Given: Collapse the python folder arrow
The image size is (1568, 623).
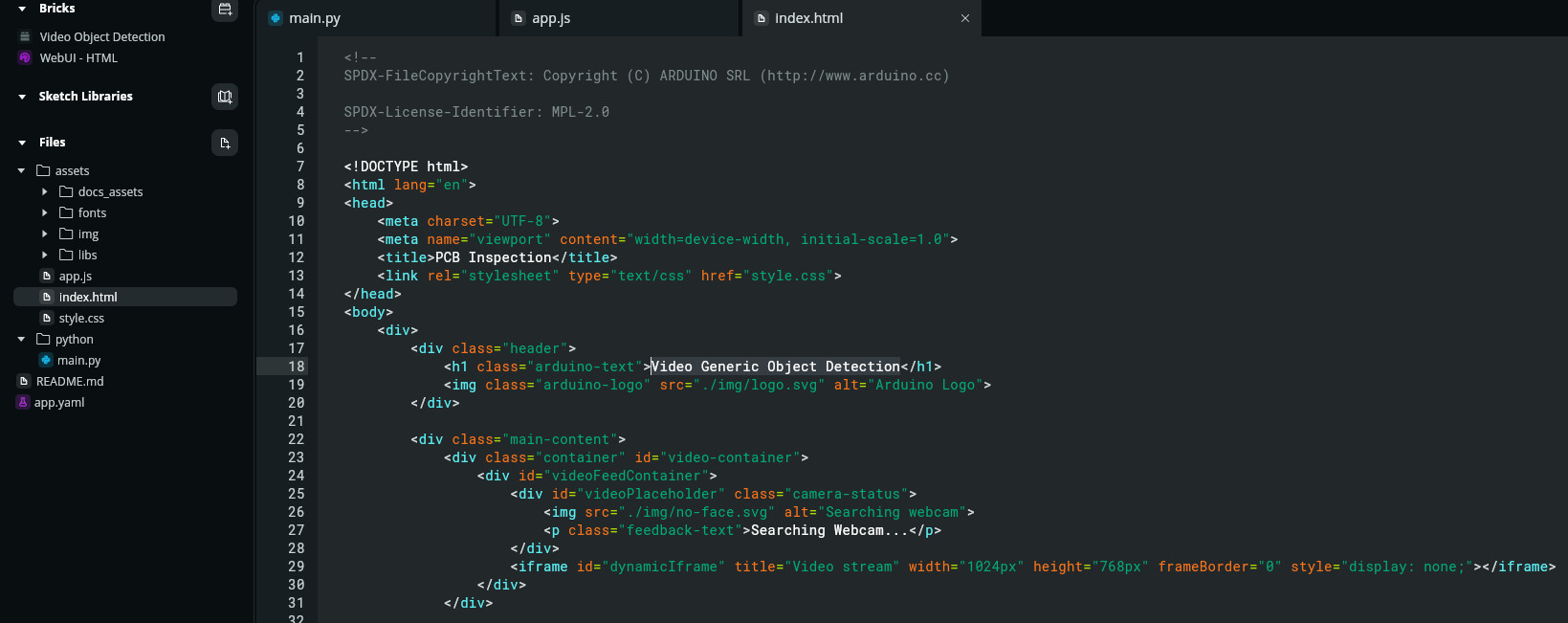Looking at the screenshot, I should click(22, 339).
